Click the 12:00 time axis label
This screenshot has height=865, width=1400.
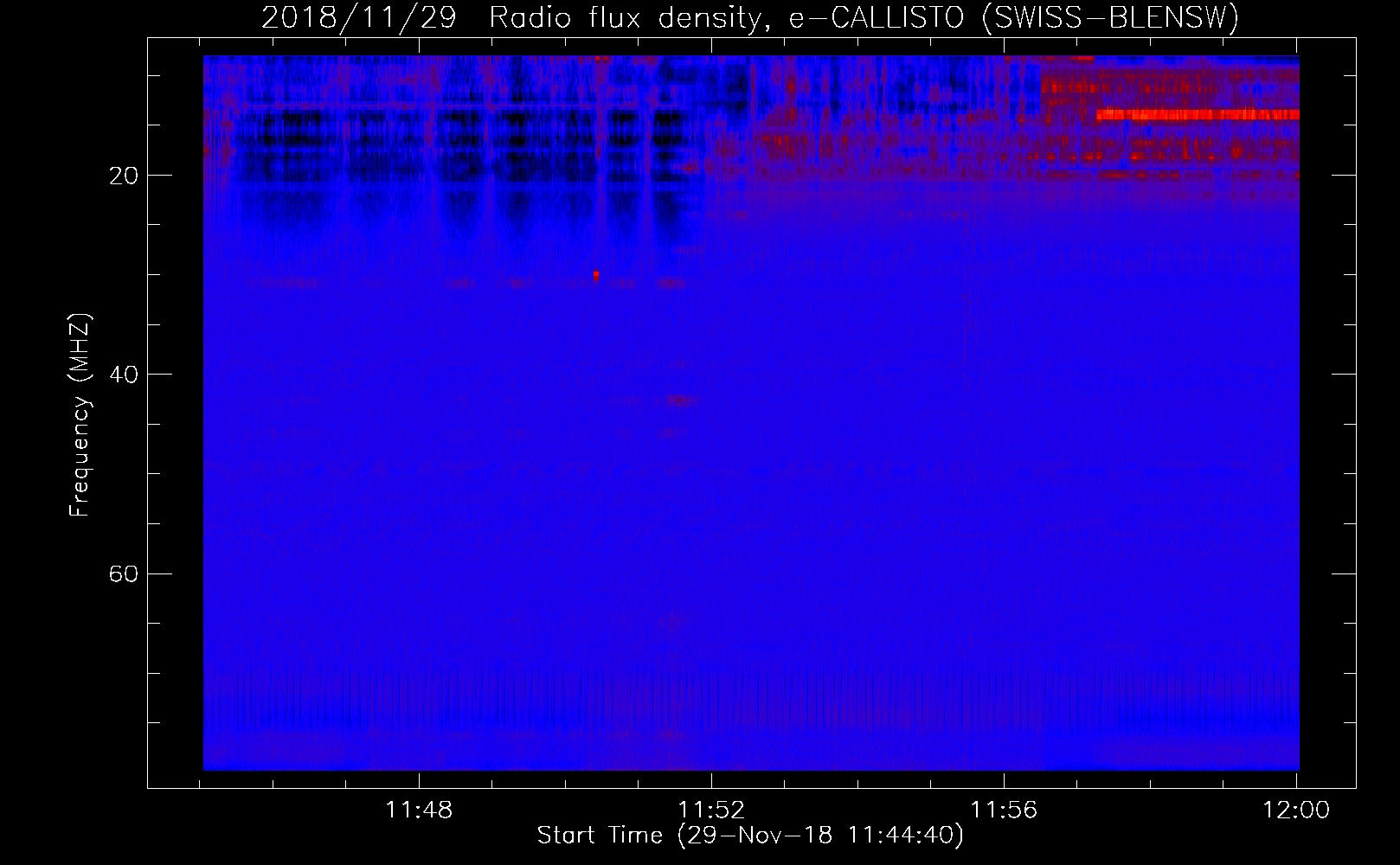[1296, 811]
